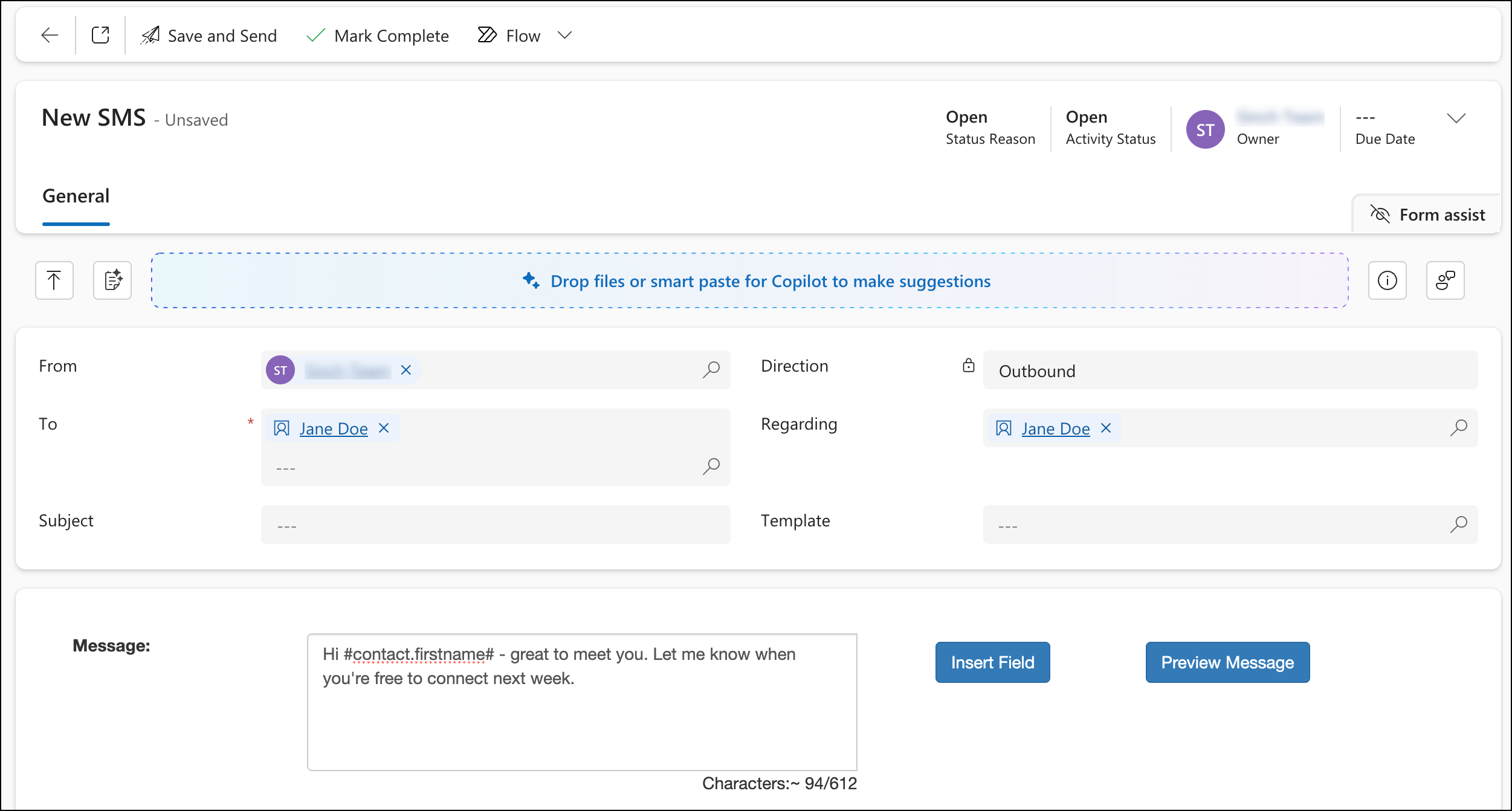Viewport: 1512px width, 811px height.
Task: Click the Copilot smart paste icon
Action: tap(112, 280)
